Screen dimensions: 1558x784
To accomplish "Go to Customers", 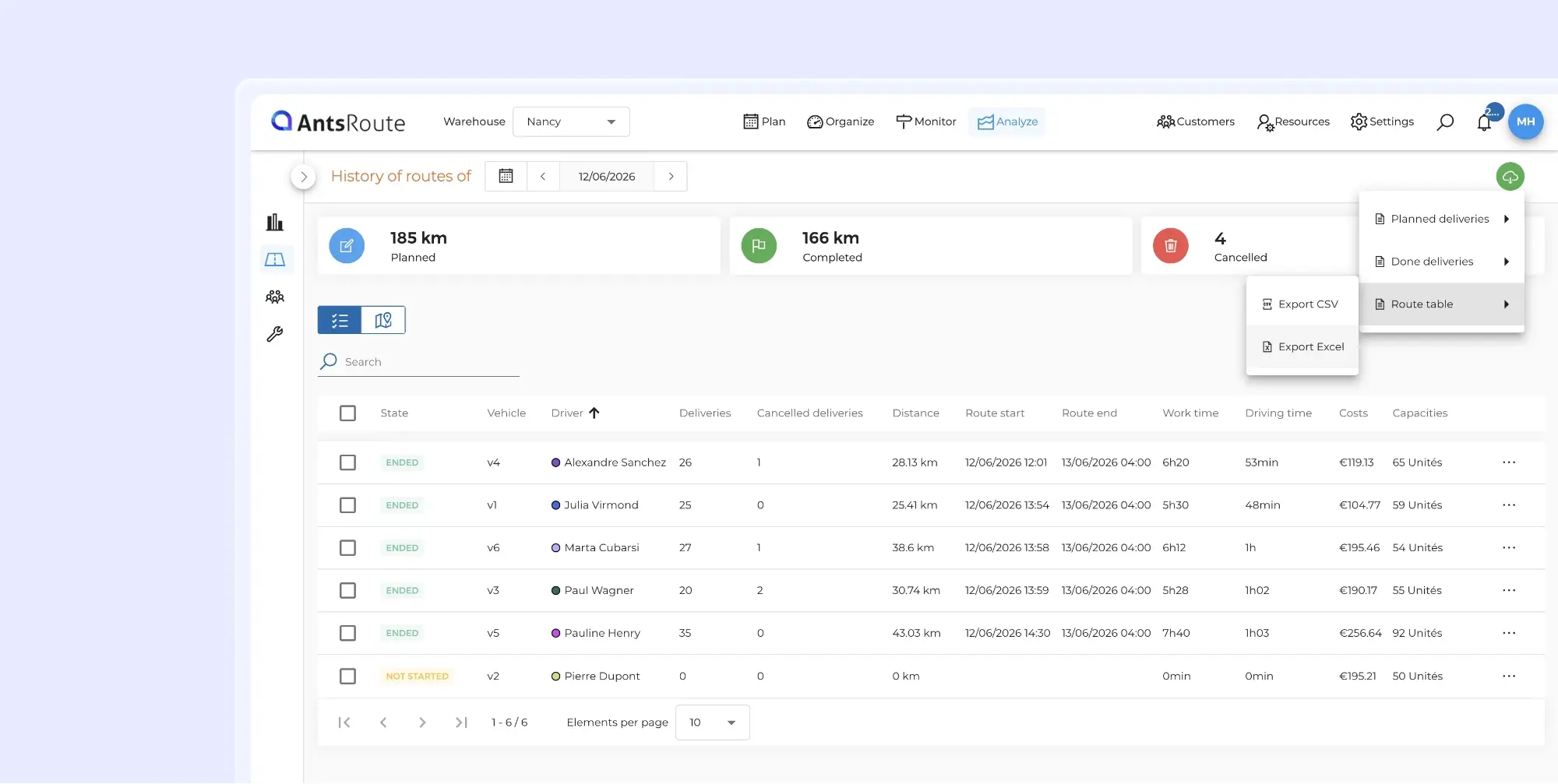I will pyautogui.click(x=1196, y=121).
